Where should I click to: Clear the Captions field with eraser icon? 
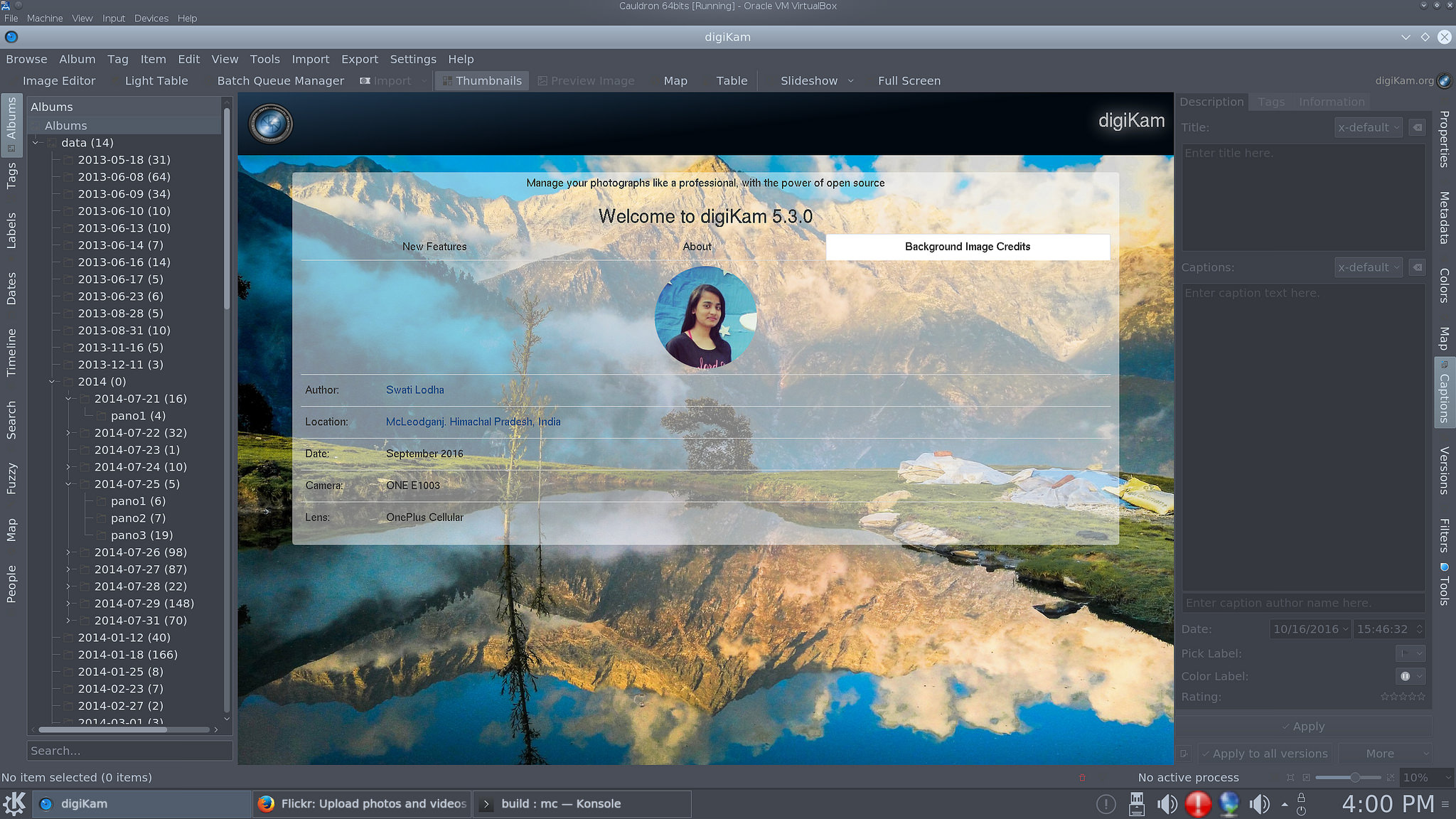click(1418, 267)
